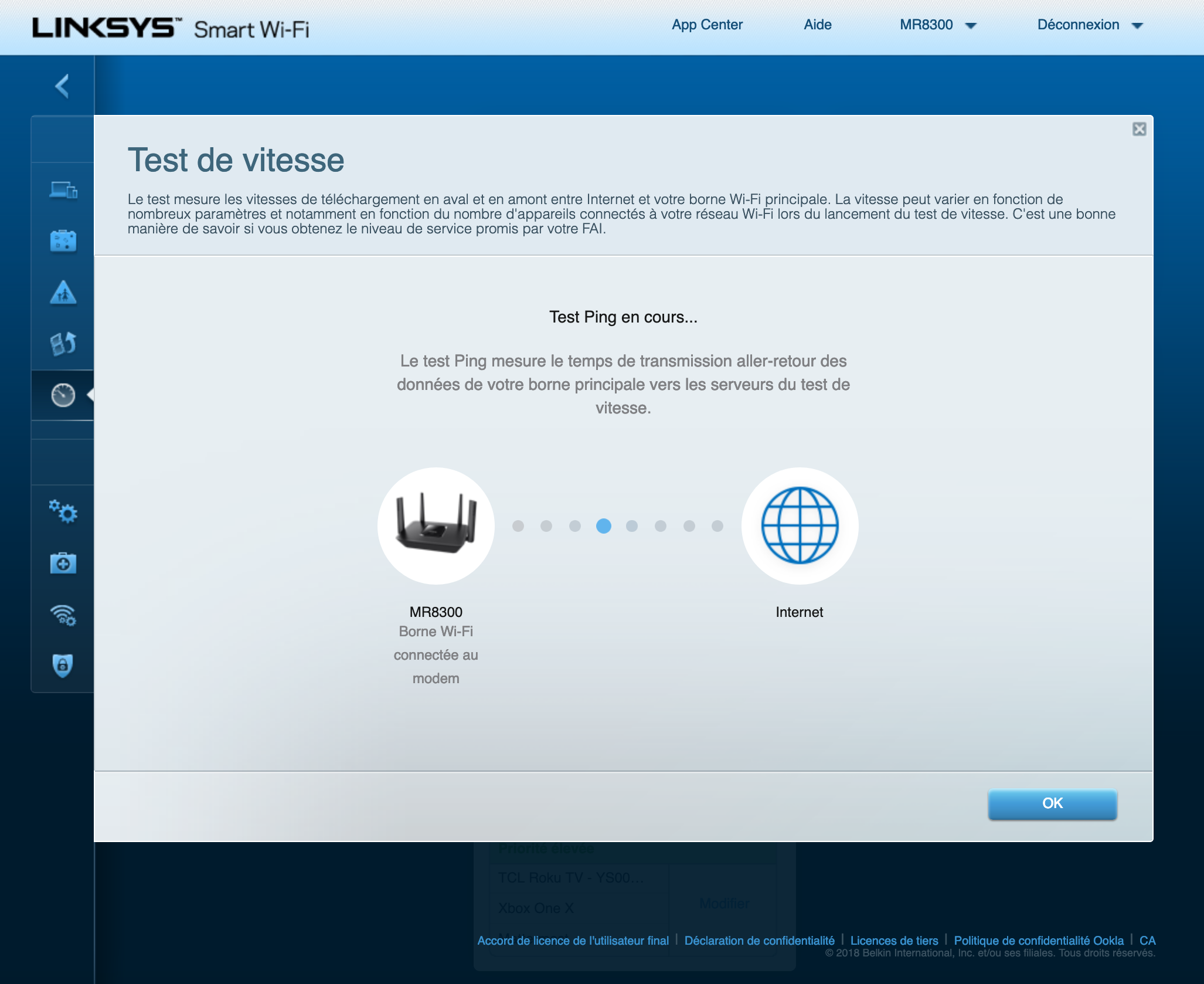Expand the Déconnexion dropdown arrow
This screenshot has height=984, width=1204.
click(1137, 26)
